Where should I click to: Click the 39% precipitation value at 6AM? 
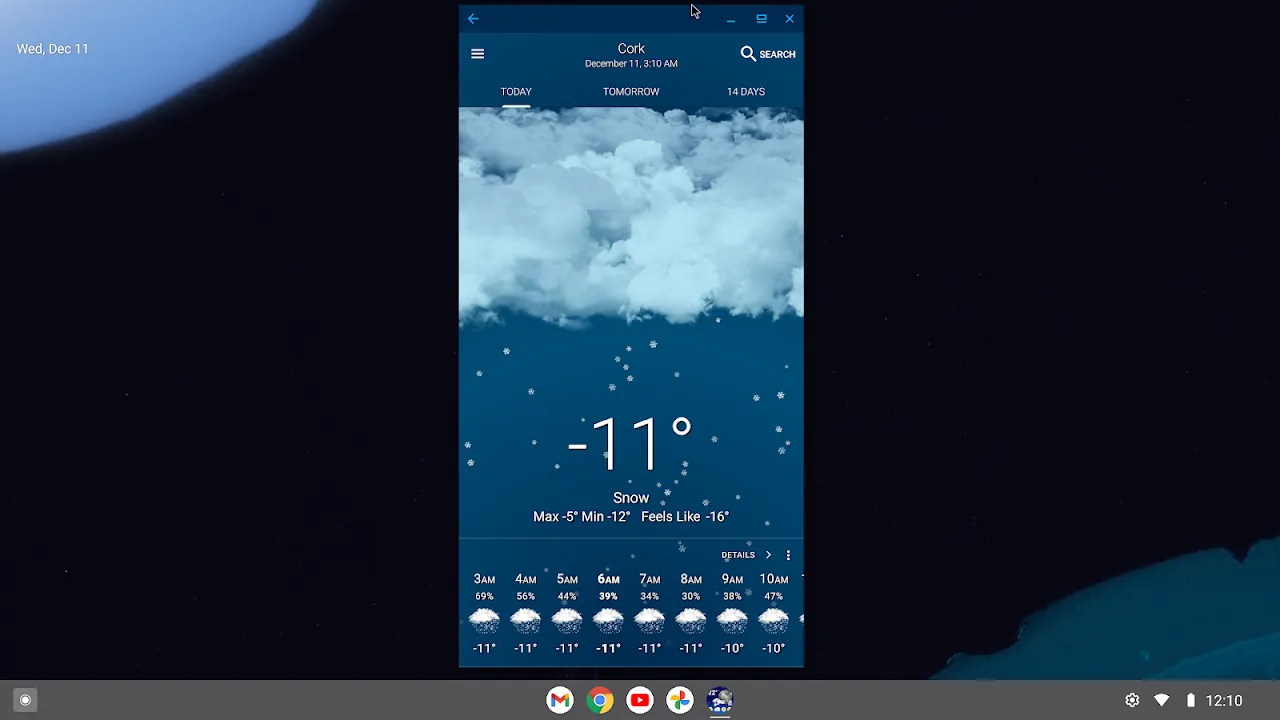click(x=608, y=596)
